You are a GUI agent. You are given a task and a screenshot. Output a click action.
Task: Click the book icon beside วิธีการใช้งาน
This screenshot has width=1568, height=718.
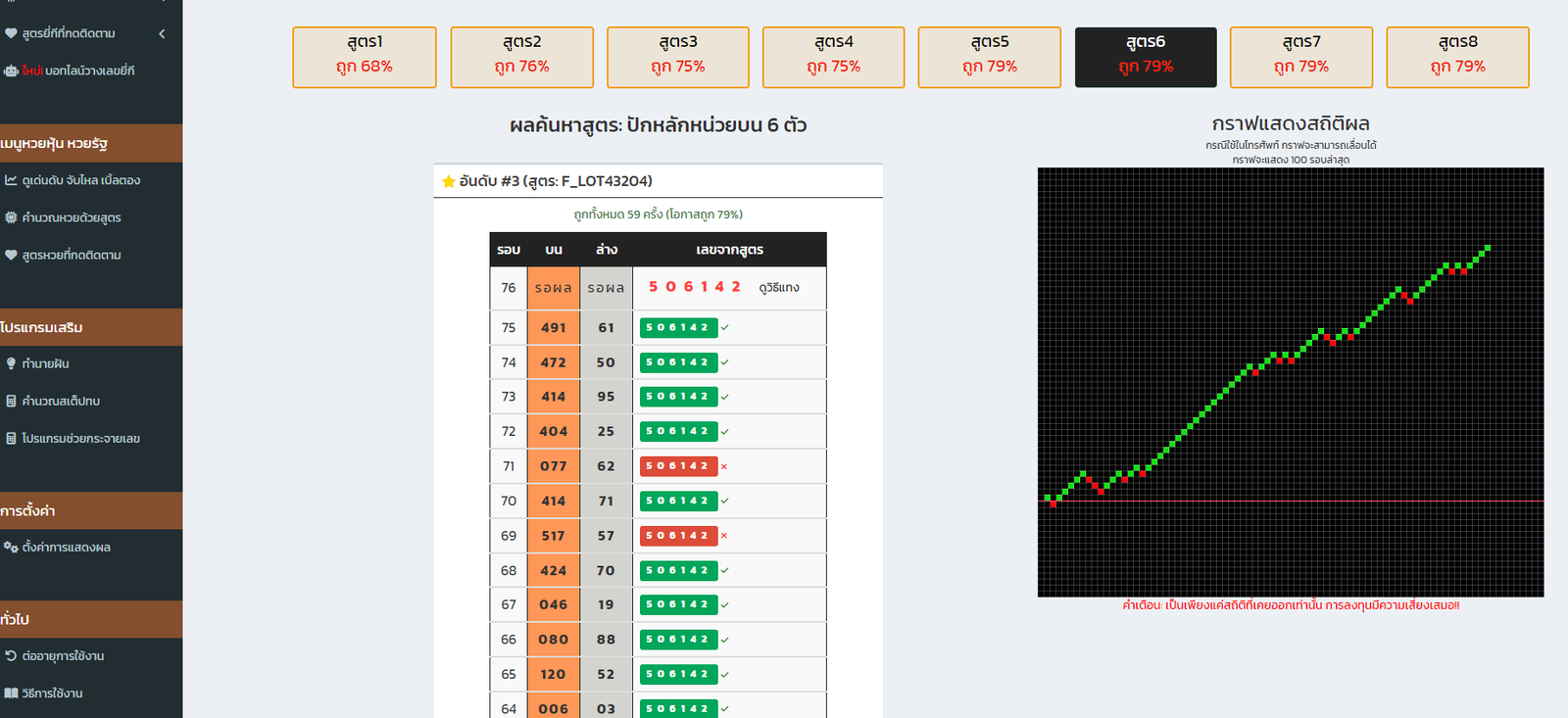point(11,693)
